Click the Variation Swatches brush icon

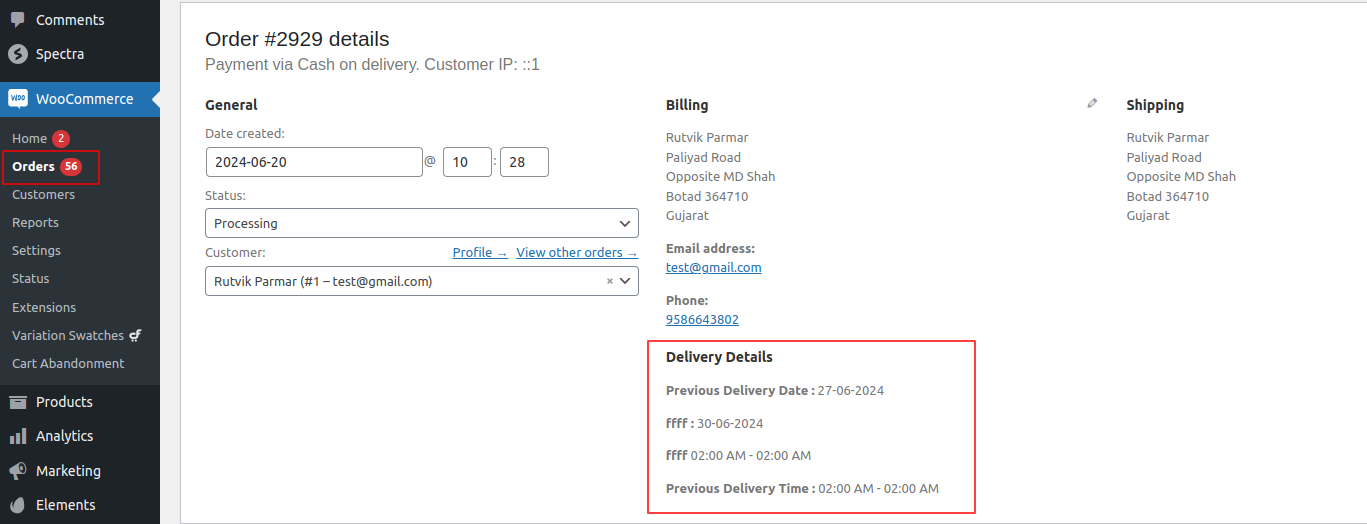[x=135, y=336]
